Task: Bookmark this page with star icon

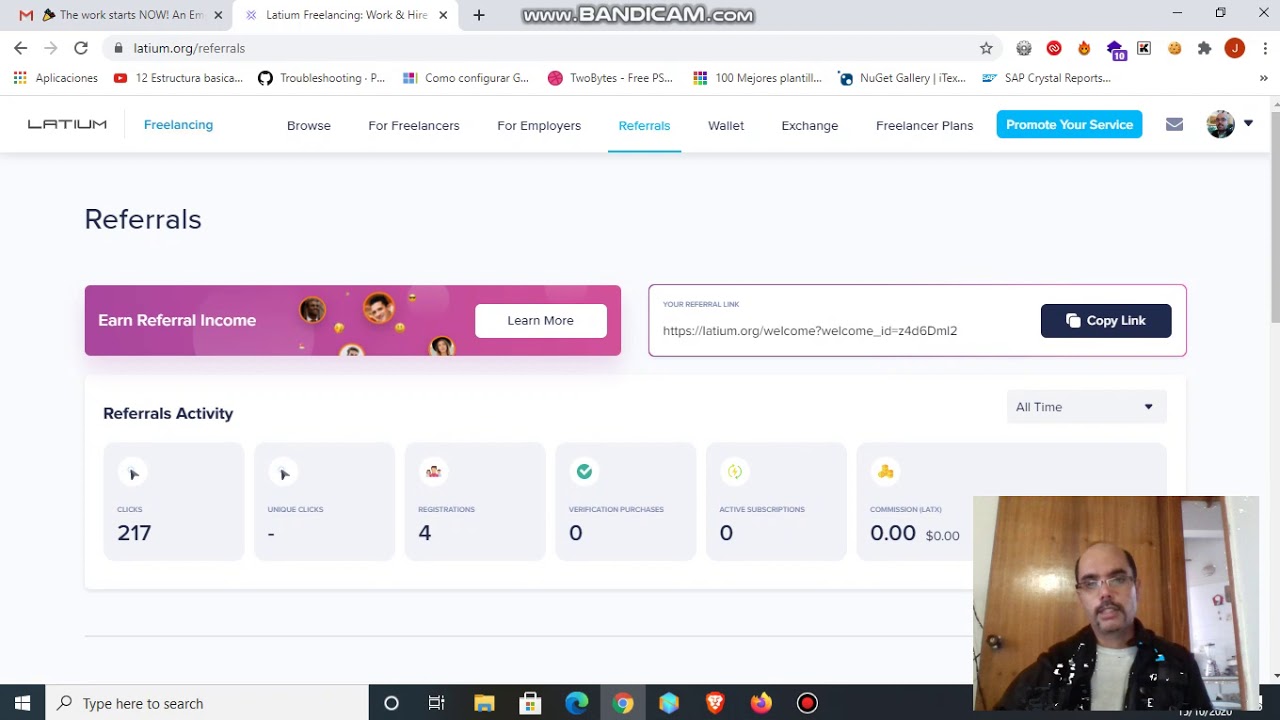Action: pyautogui.click(x=986, y=48)
